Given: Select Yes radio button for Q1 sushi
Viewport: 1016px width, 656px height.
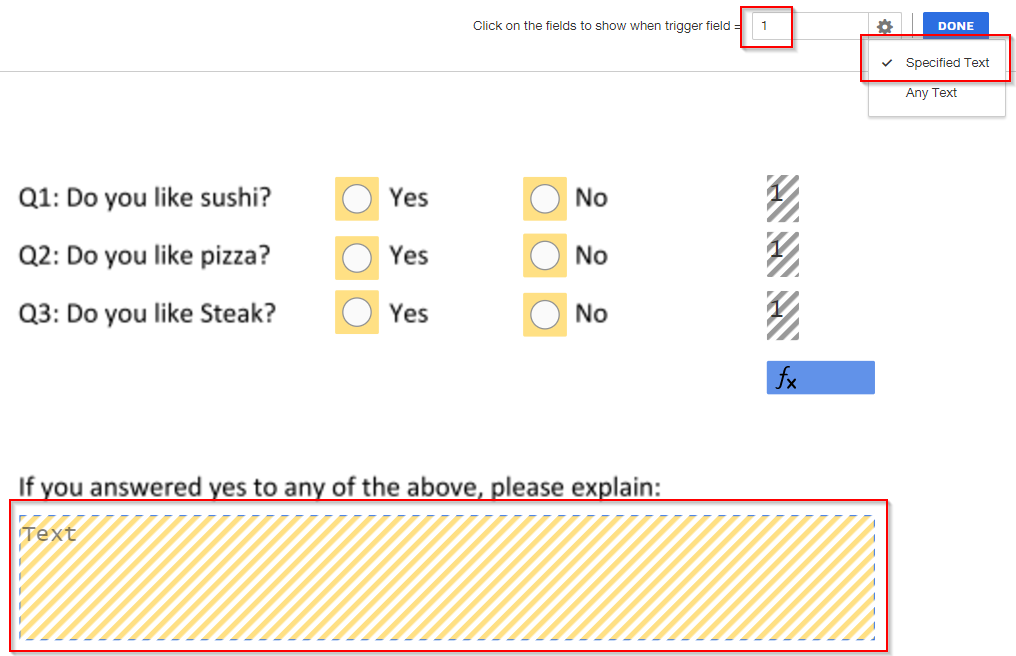Looking at the screenshot, I should point(356,198).
